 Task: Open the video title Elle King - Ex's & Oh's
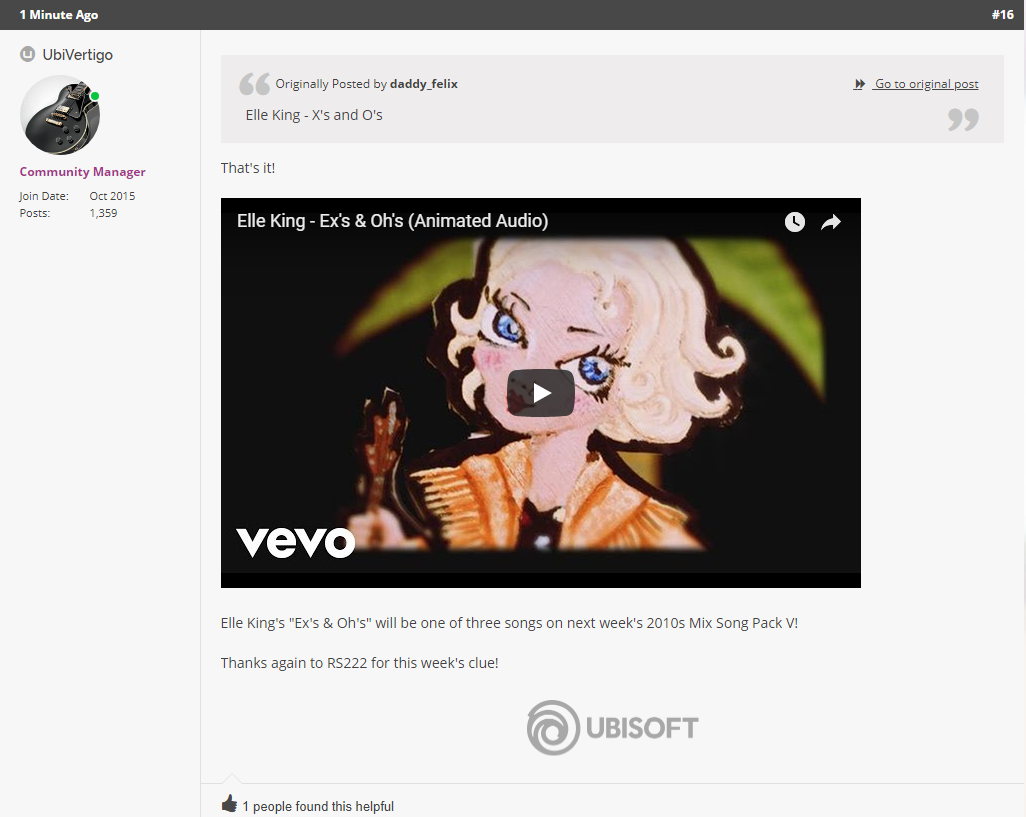point(393,221)
